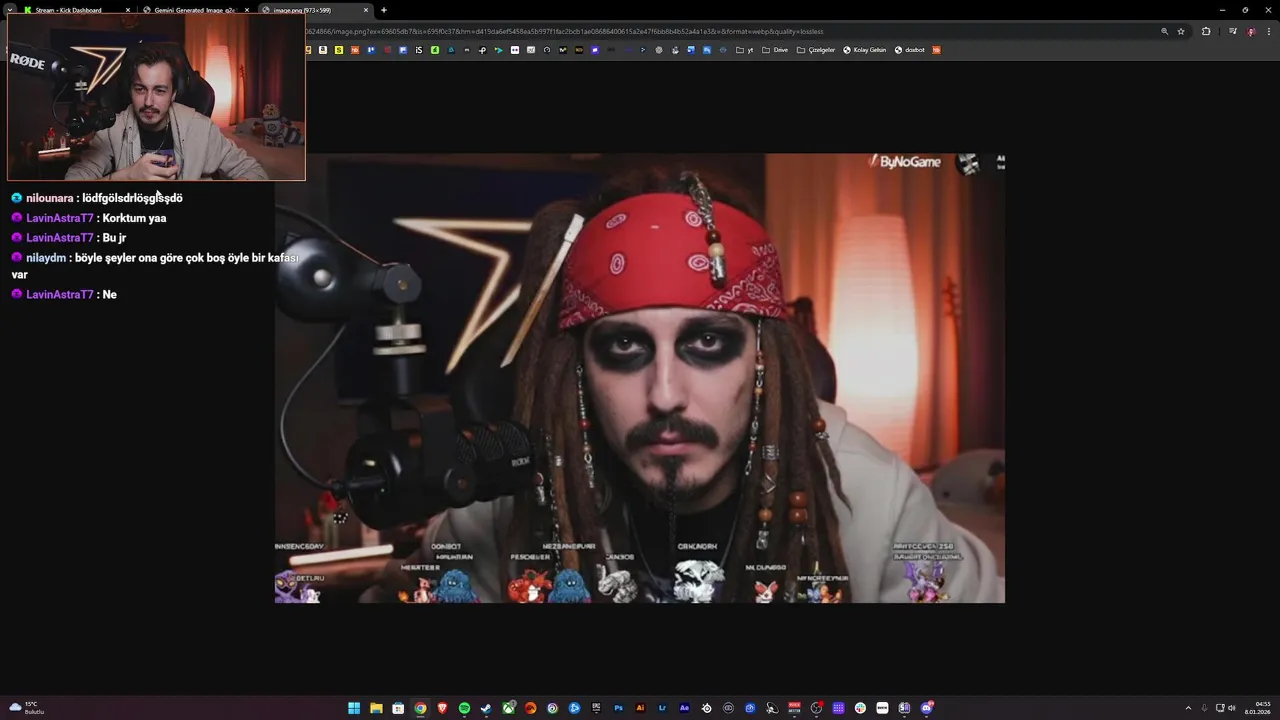
Task: Click the pirate-costume image to zoom
Action: pos(640,378)
